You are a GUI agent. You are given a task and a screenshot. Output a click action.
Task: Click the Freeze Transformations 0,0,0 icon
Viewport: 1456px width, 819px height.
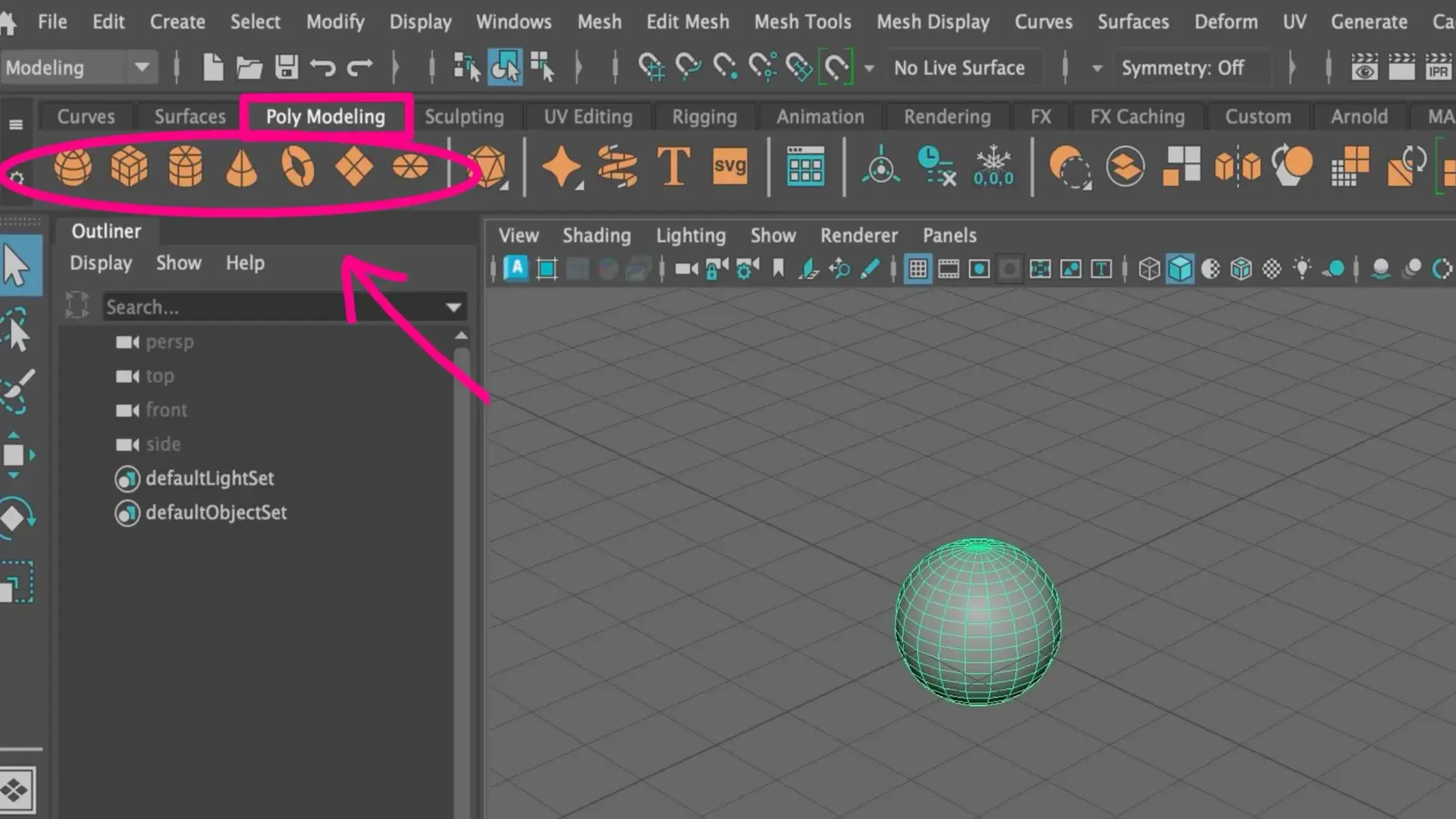tap(993, 166)
